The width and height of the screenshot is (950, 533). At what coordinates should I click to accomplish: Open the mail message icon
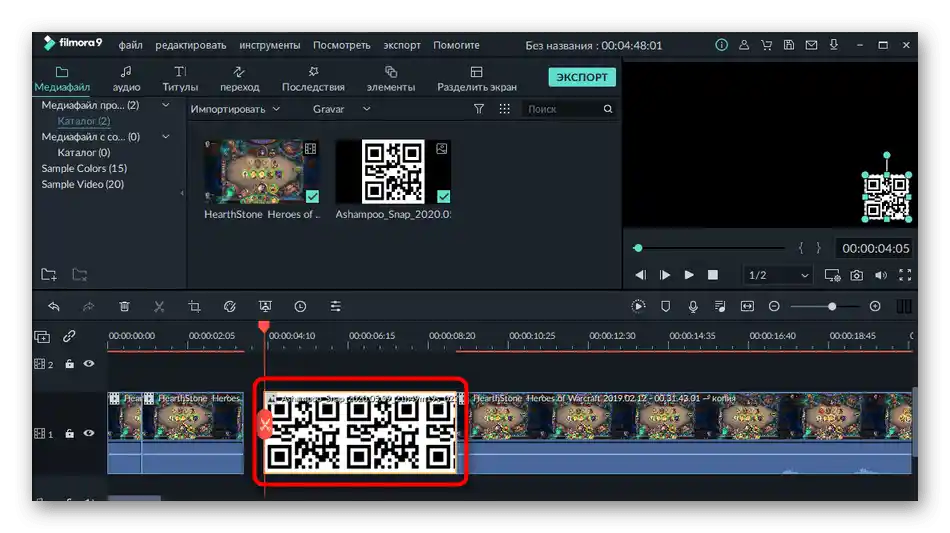coord(811,45)
